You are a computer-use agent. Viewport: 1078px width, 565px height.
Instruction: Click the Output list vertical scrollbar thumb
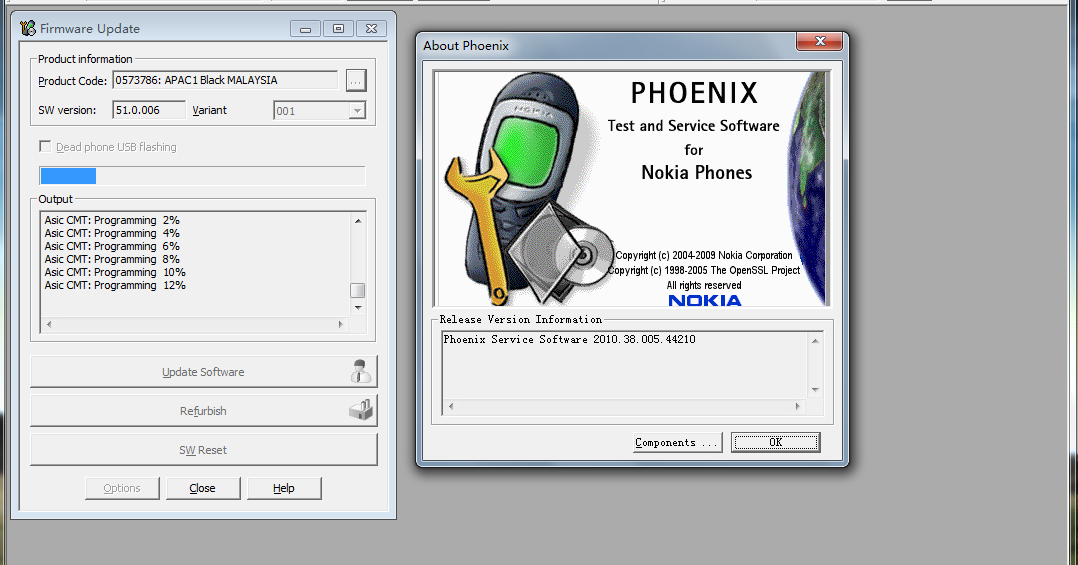358,290
